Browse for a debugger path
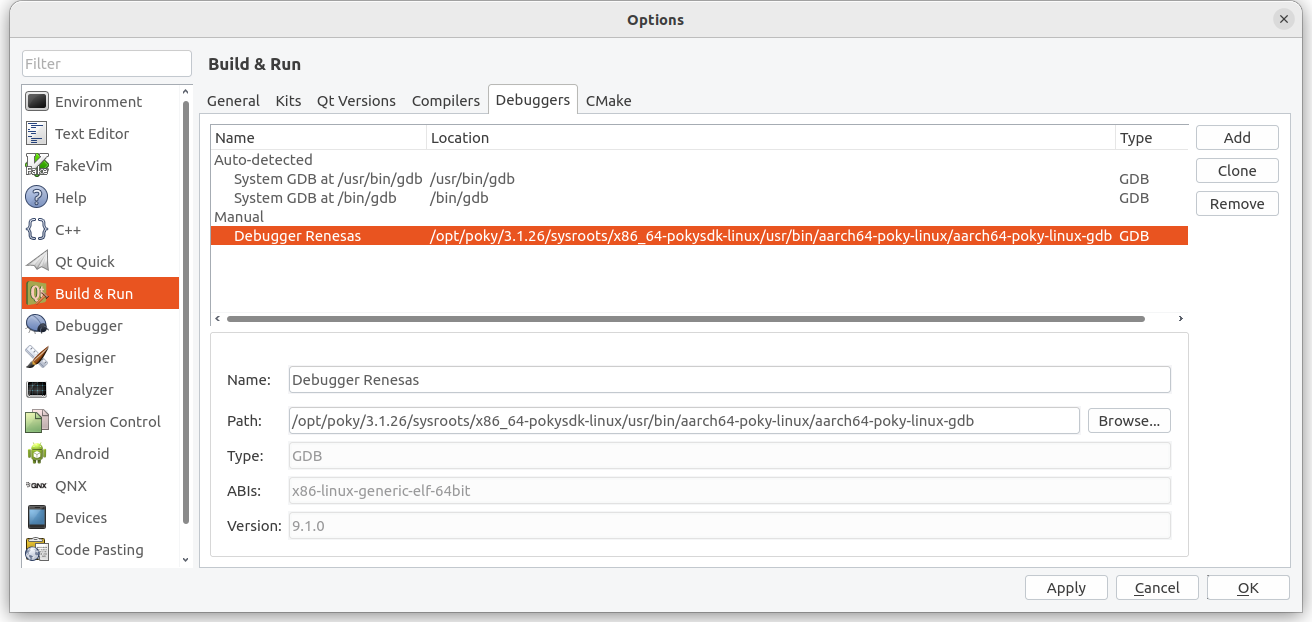 pyautogui.click(x=1129, y=420)
